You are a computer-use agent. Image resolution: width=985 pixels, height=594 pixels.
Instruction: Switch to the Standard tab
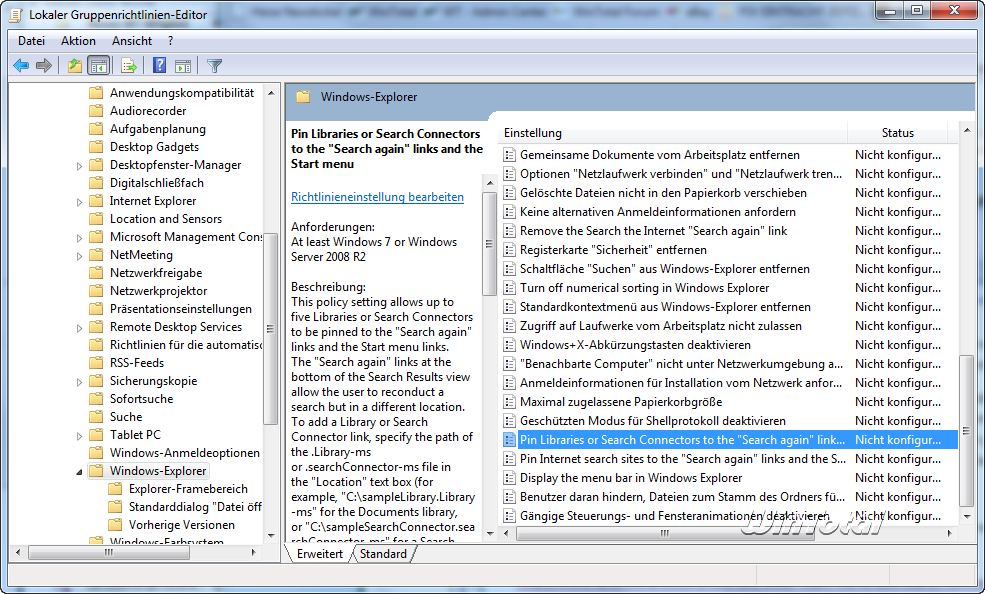point(383,554)
